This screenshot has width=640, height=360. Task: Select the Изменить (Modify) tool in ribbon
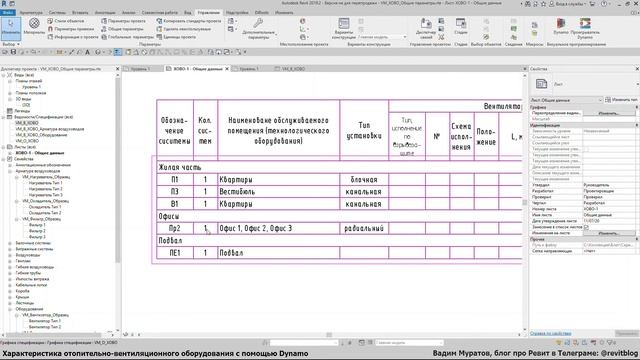click(x=11, y=28)
